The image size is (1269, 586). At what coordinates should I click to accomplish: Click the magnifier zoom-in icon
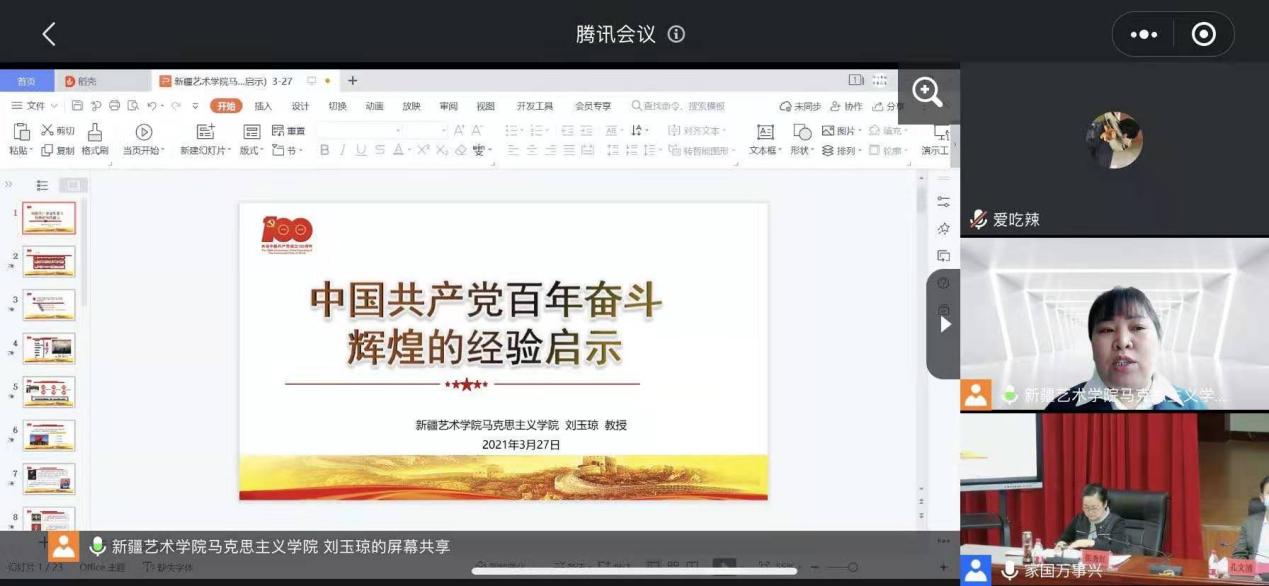[927, 92]
